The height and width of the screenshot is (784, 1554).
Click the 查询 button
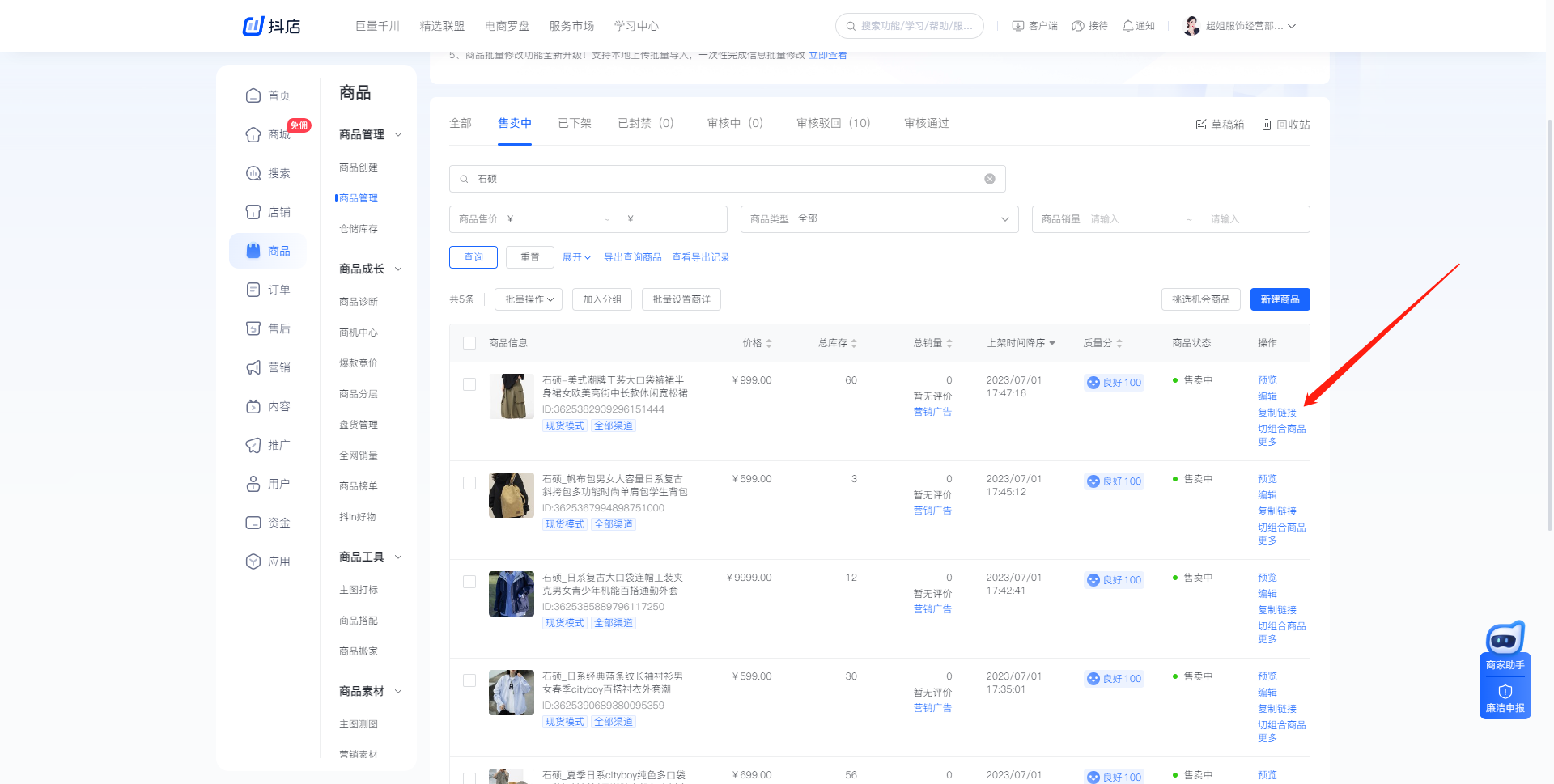(x=473, y=257)
